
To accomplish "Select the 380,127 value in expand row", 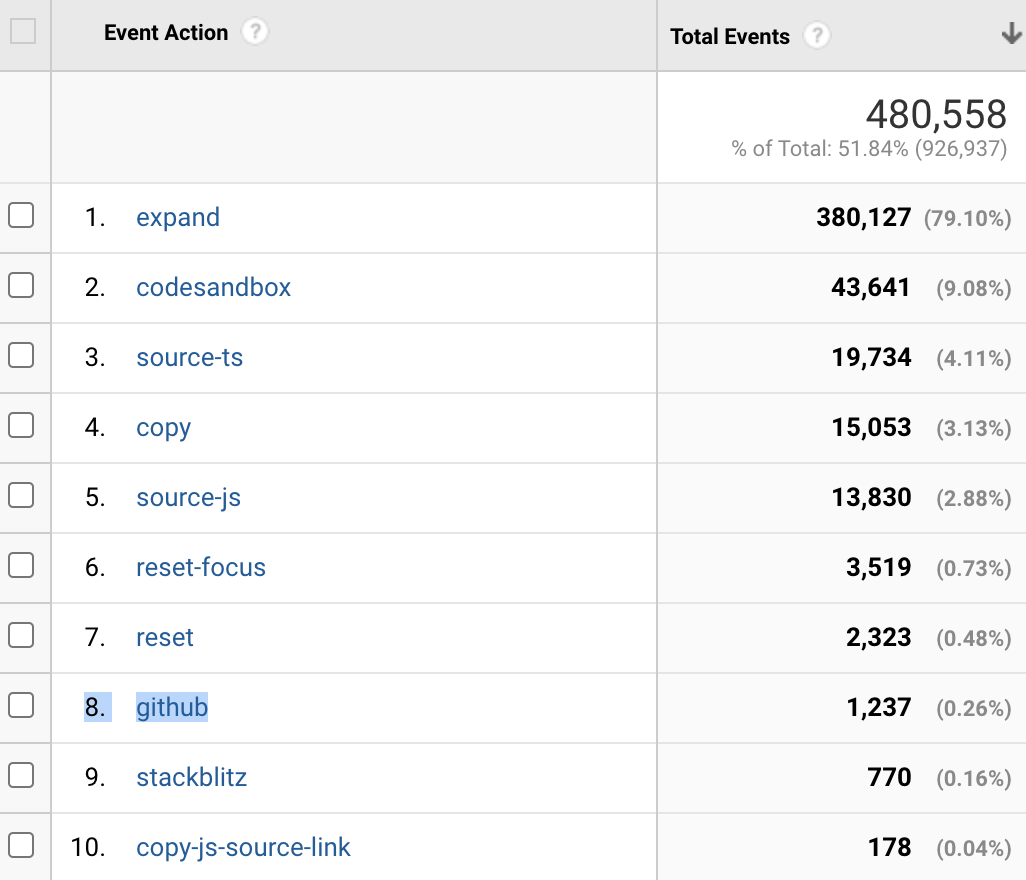I will pyautogui.click(x=864, y=217).
